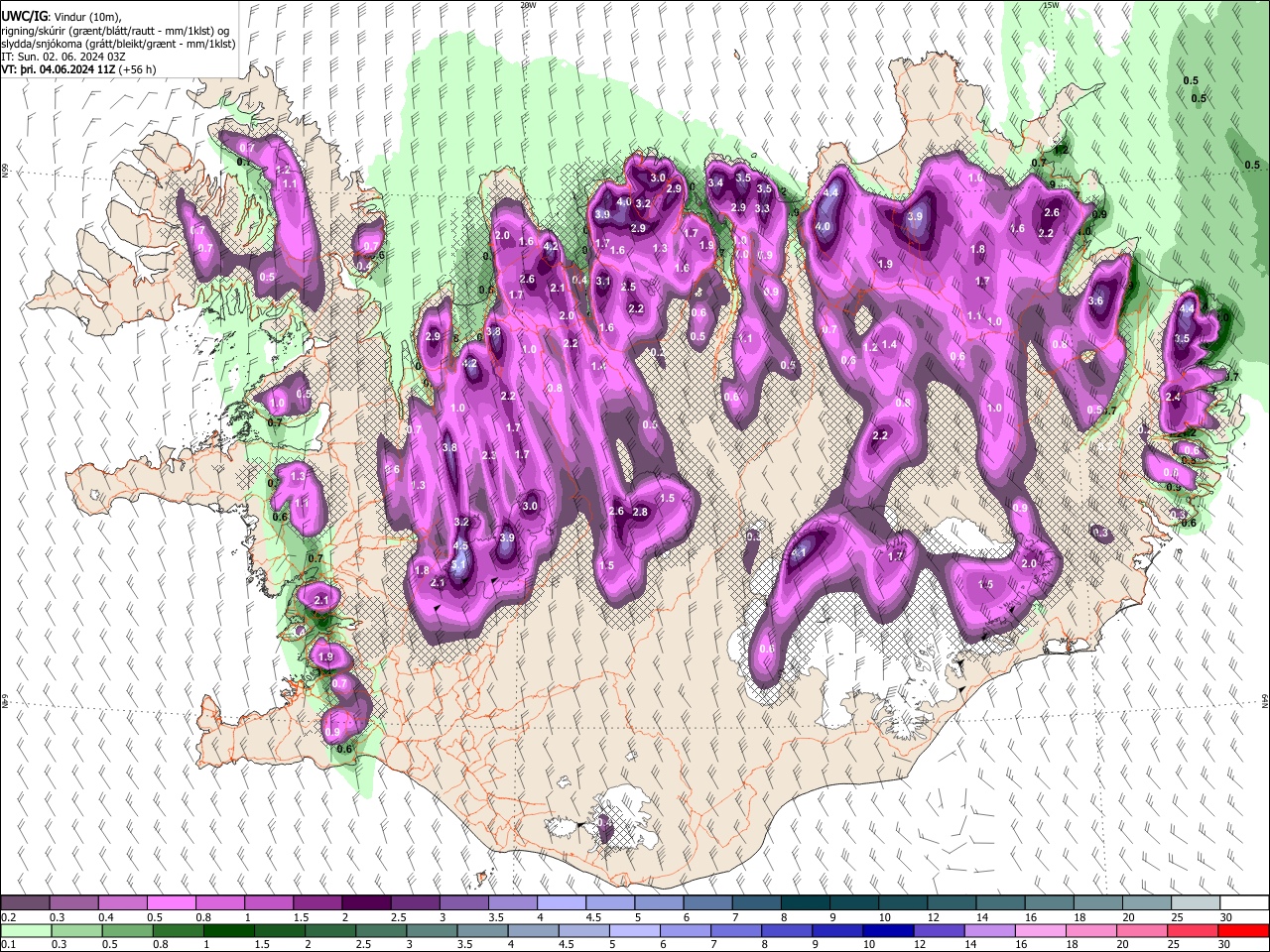Click the snow legend's 10 label
This screenshot has width=1270, height=952.
[885, 917]
